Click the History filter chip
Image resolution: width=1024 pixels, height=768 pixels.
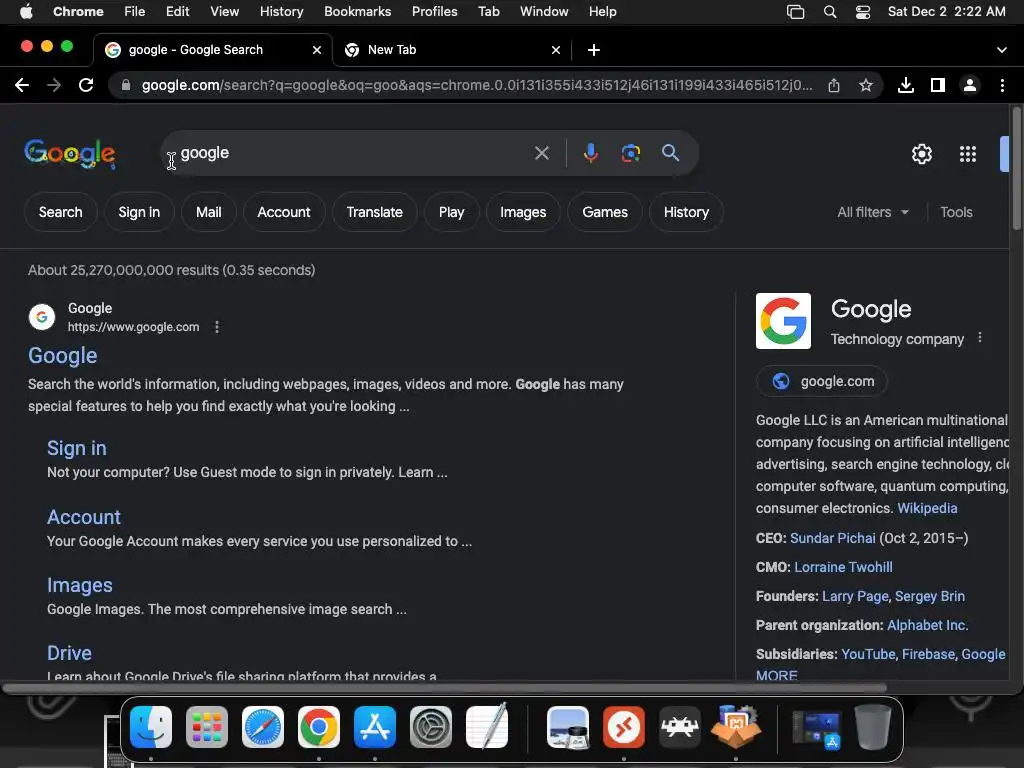[686, 212]
